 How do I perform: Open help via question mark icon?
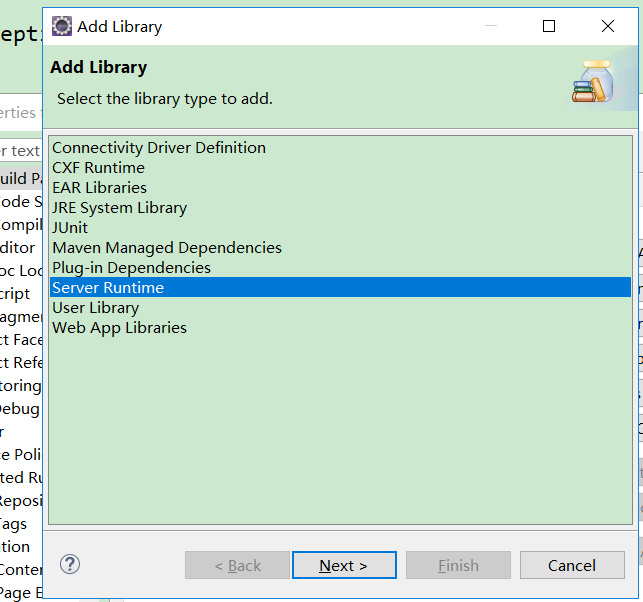click(x=70, y=564)
